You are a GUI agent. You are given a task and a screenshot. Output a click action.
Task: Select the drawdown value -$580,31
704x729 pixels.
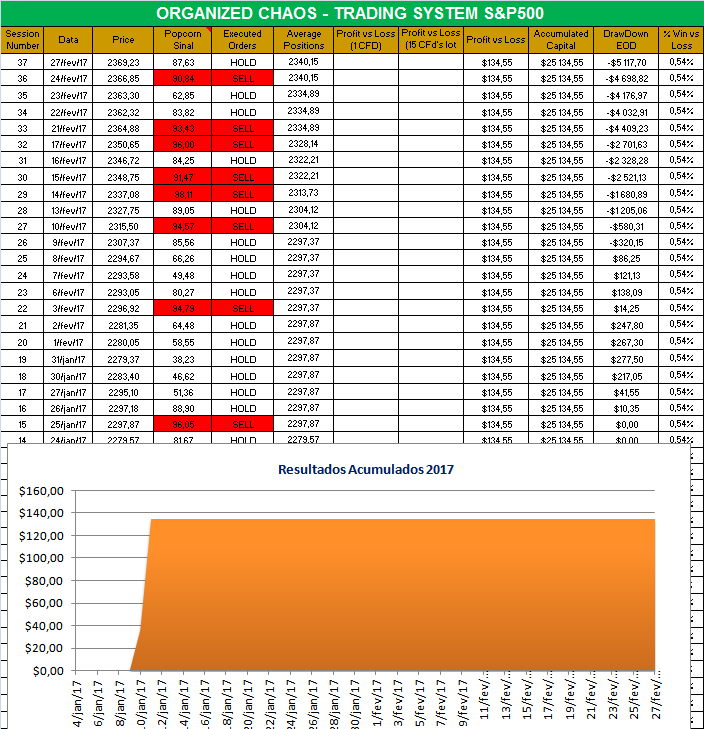pyautogui.click(x=626, y=226)
